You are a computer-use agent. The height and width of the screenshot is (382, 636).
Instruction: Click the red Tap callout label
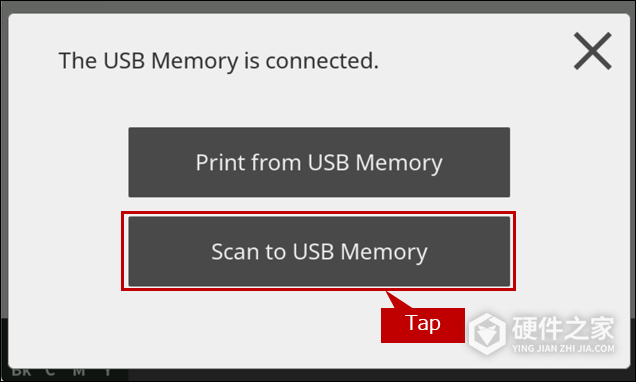tap(423, 325)
